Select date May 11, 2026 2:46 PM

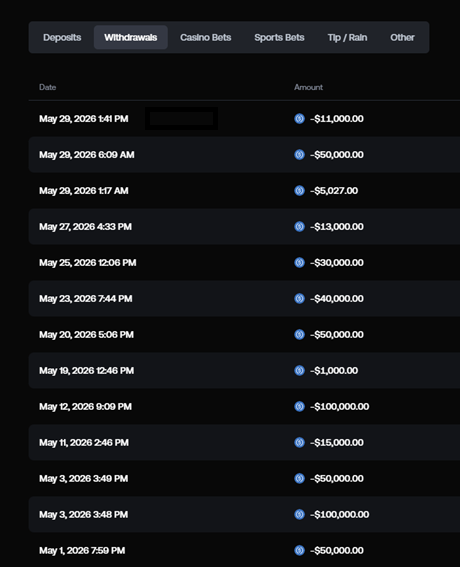click(84, 443)
